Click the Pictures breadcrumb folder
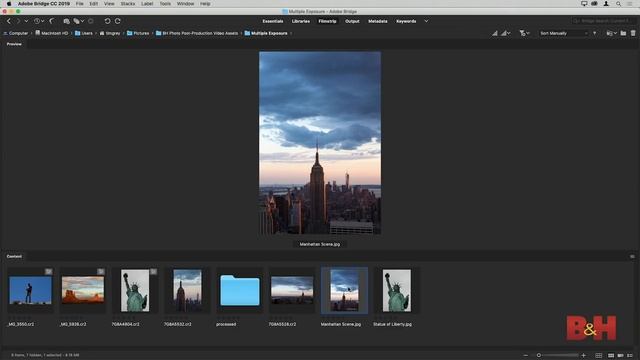This screenshot has width=640, height=360. point(138,33)
